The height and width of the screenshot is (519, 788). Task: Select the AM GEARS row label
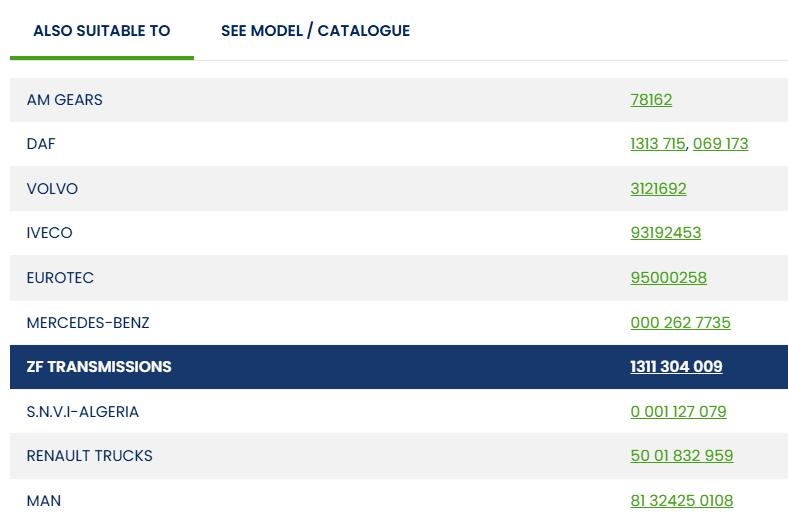coord(64,100)
